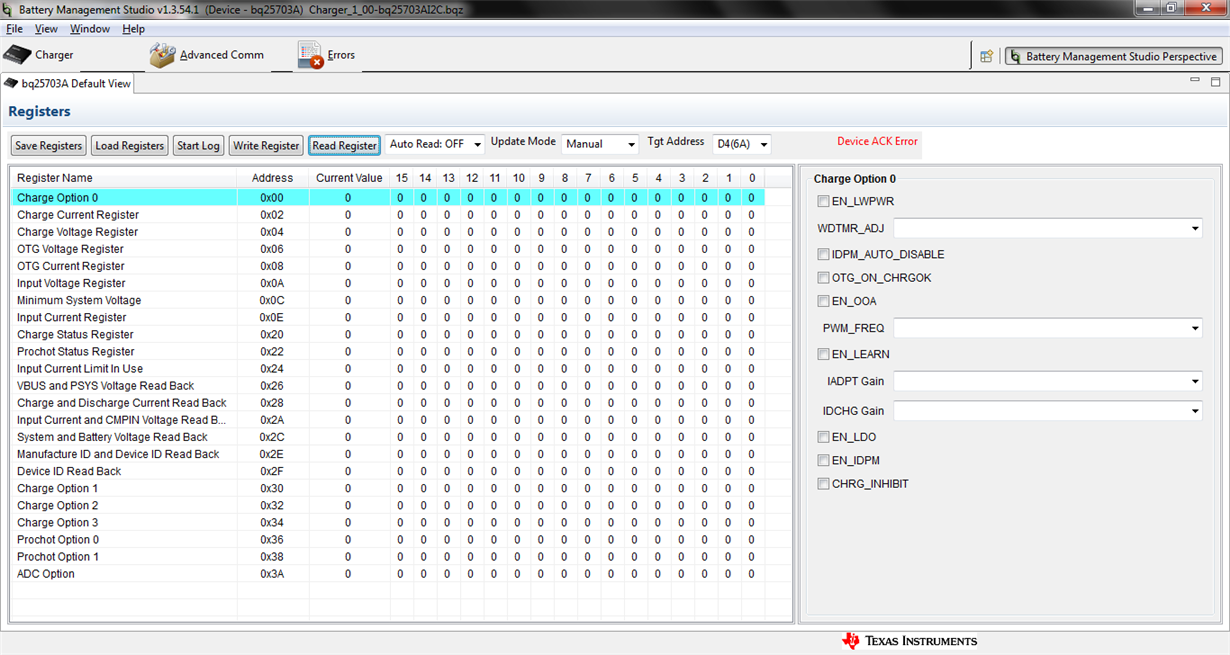Select the Input Current Limit In Use row
This screenshot has height=655, width=1230.
388,368
